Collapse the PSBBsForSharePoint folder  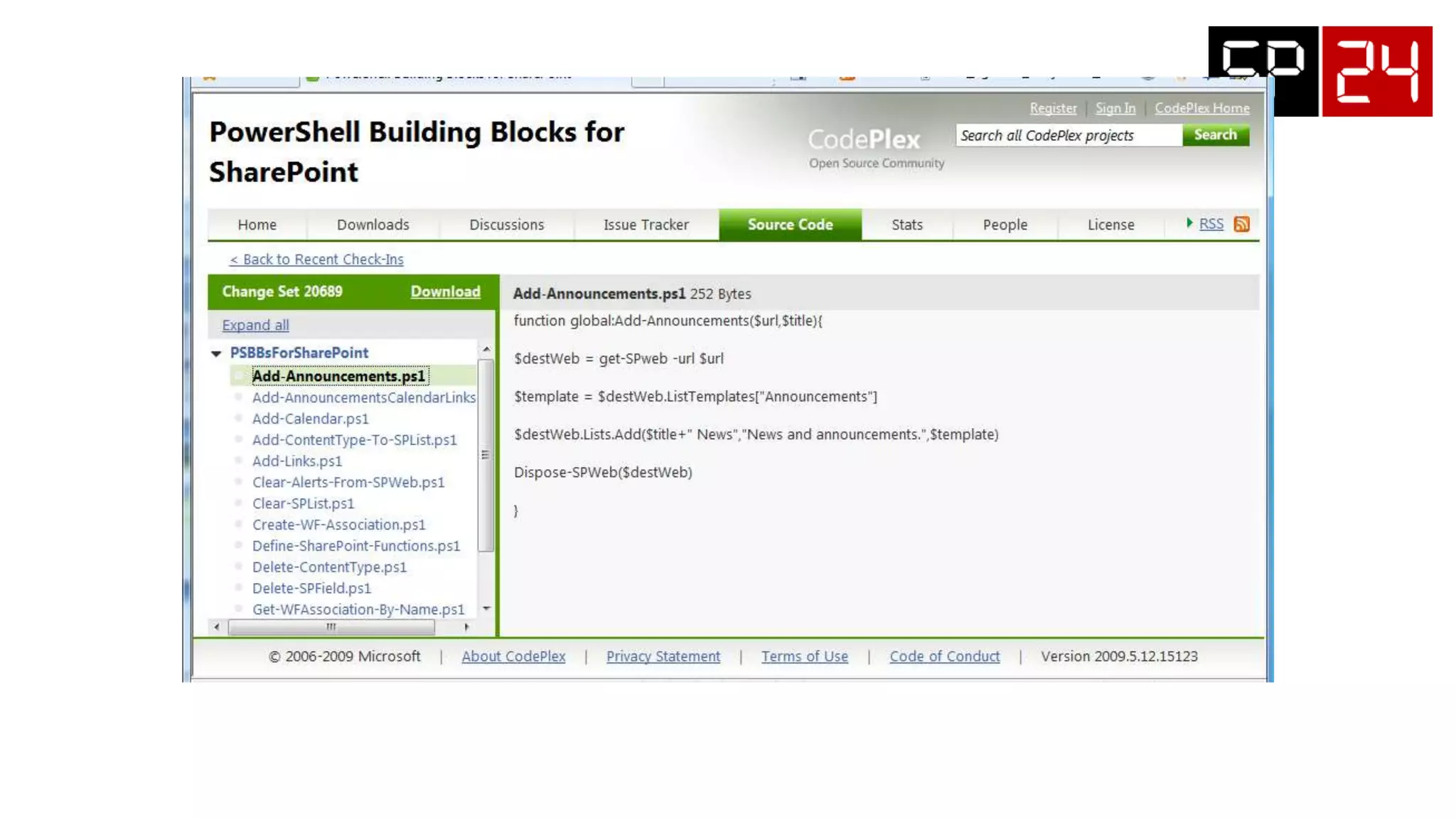tap(216, 353)
